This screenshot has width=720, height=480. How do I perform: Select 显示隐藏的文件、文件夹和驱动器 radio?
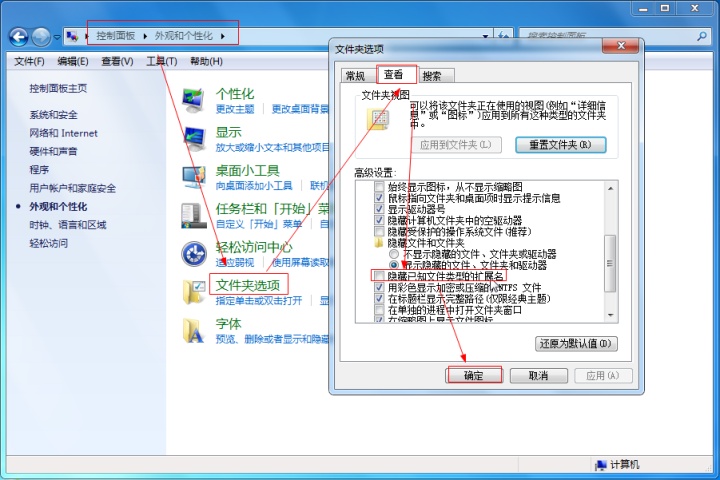tap(394, 265)
